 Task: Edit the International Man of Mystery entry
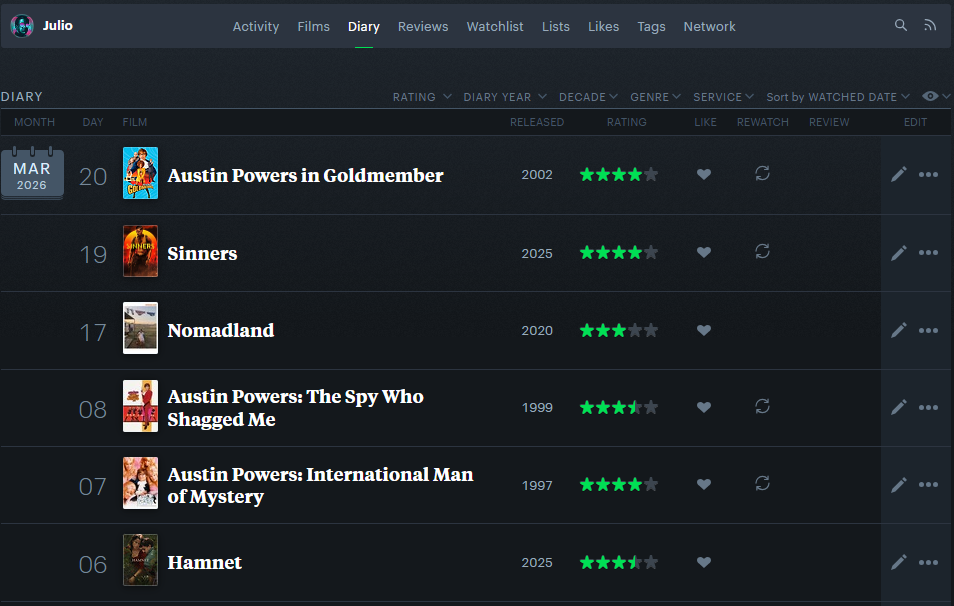pos(899,485)
